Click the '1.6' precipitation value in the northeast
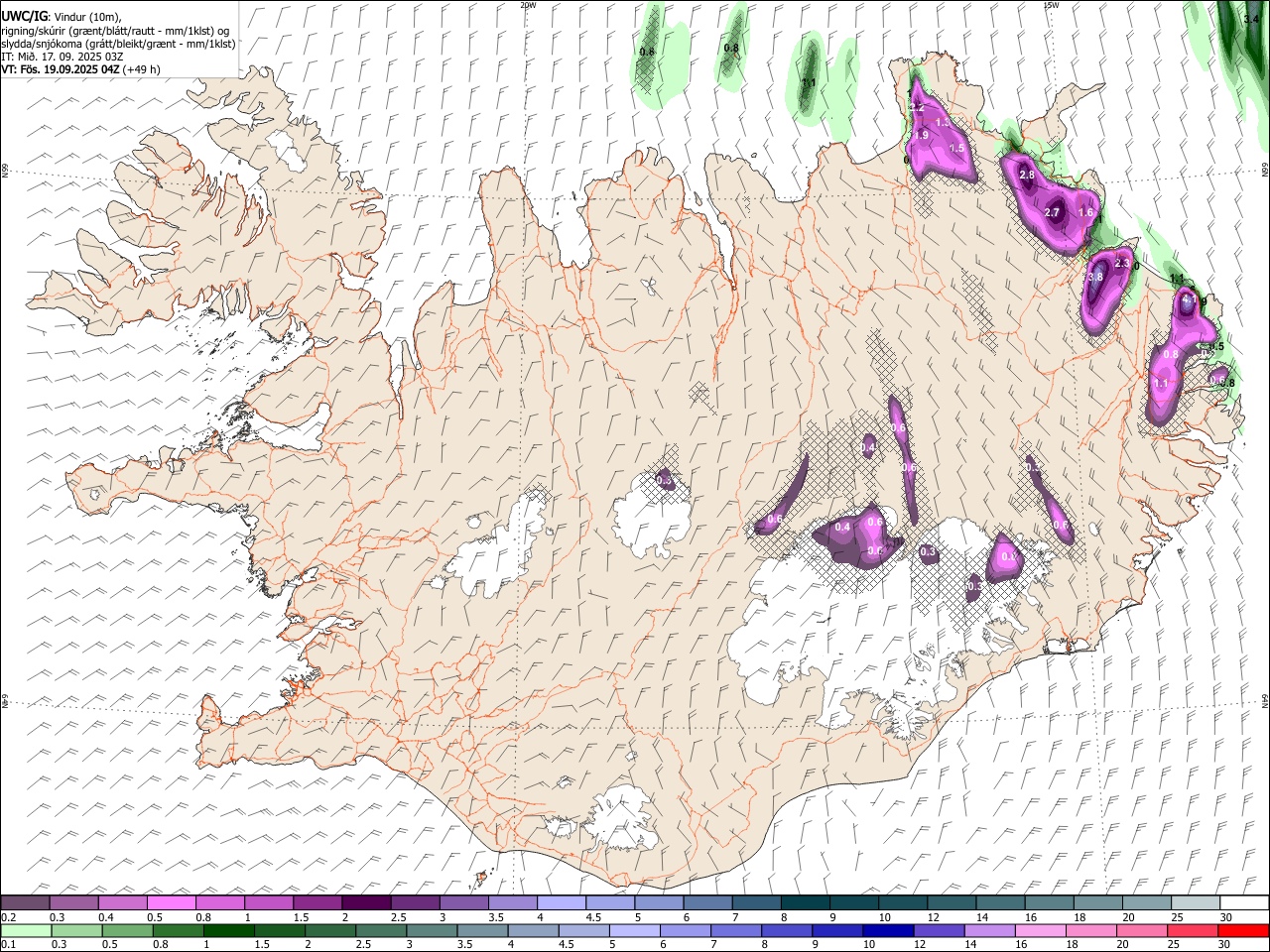The width and height of the screenshot is (1270, 952). tap(1085, 212)
